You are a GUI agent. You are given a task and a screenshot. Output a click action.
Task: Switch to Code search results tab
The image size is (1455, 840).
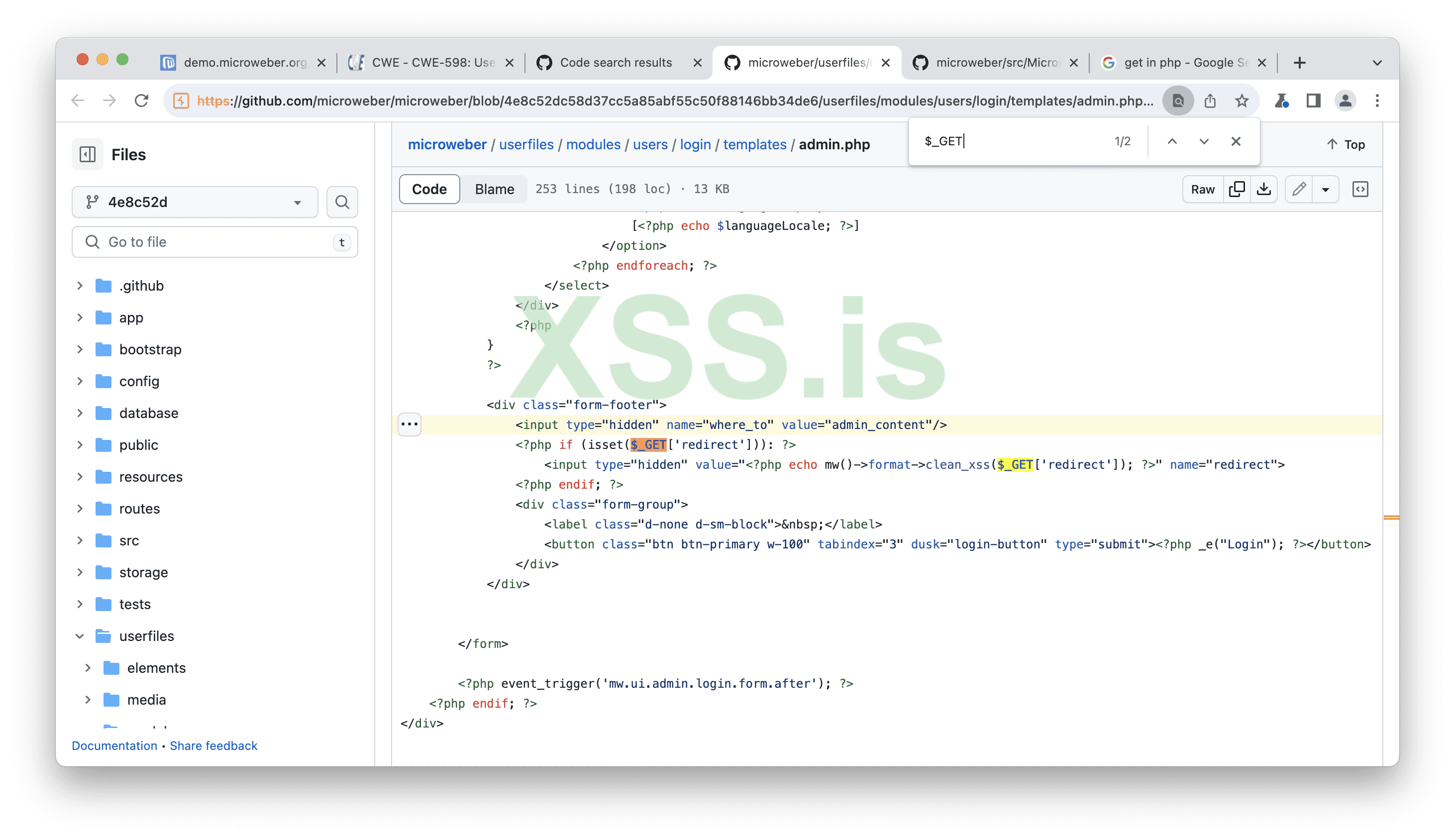615,62
